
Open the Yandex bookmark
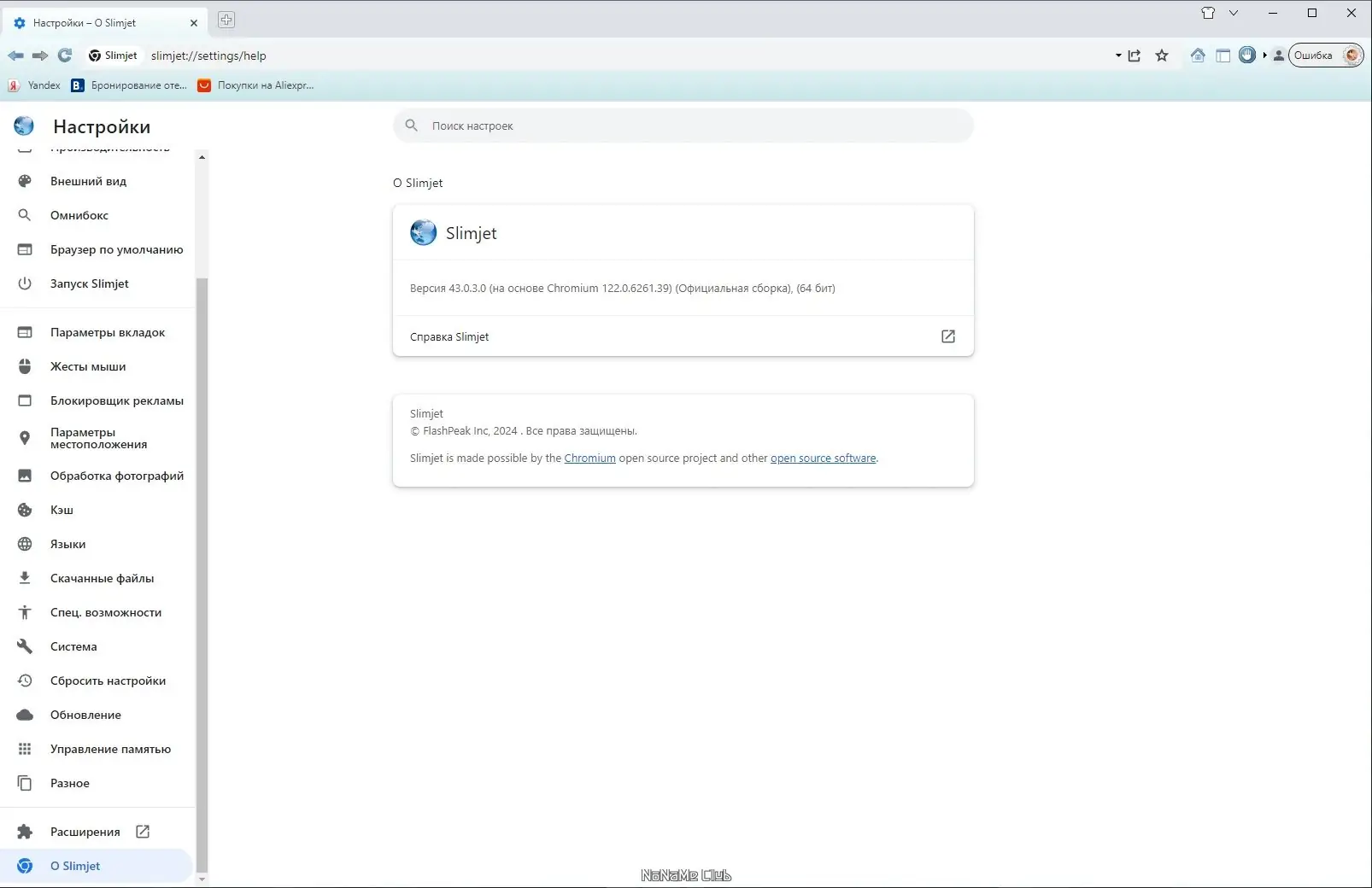(x=34, y=85)
